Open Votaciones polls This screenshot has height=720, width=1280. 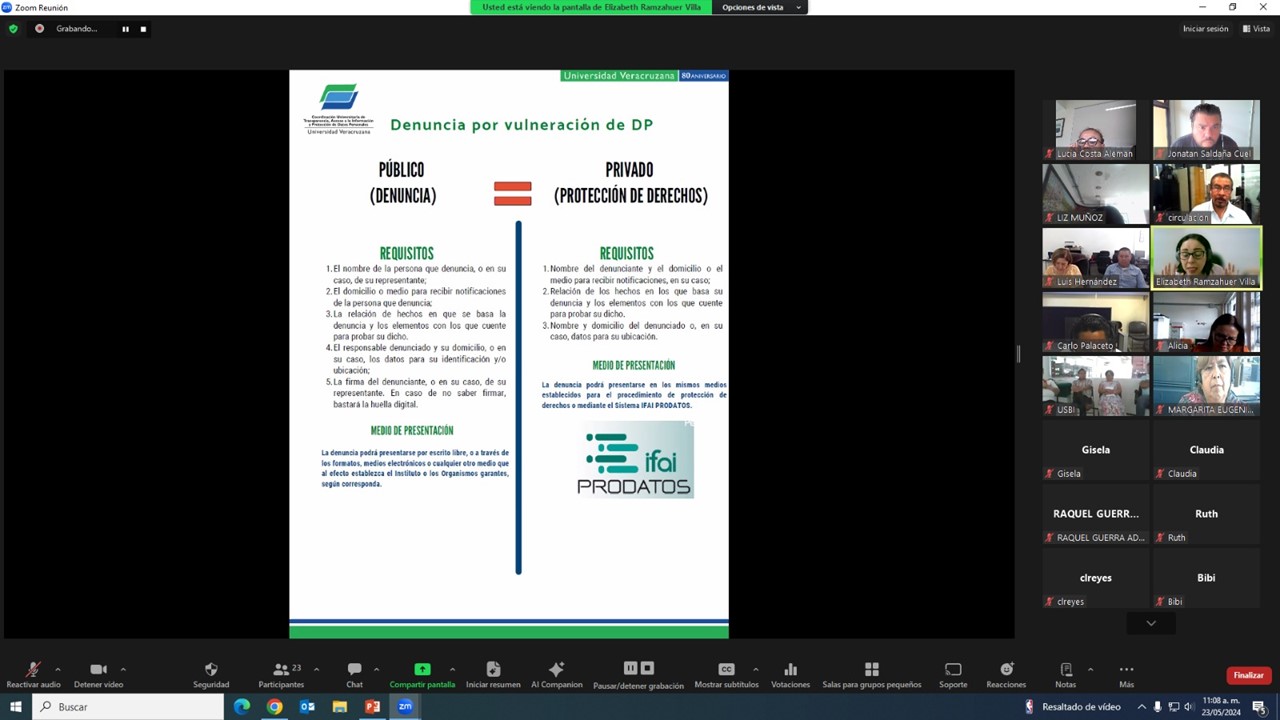(x=790, y=670)
